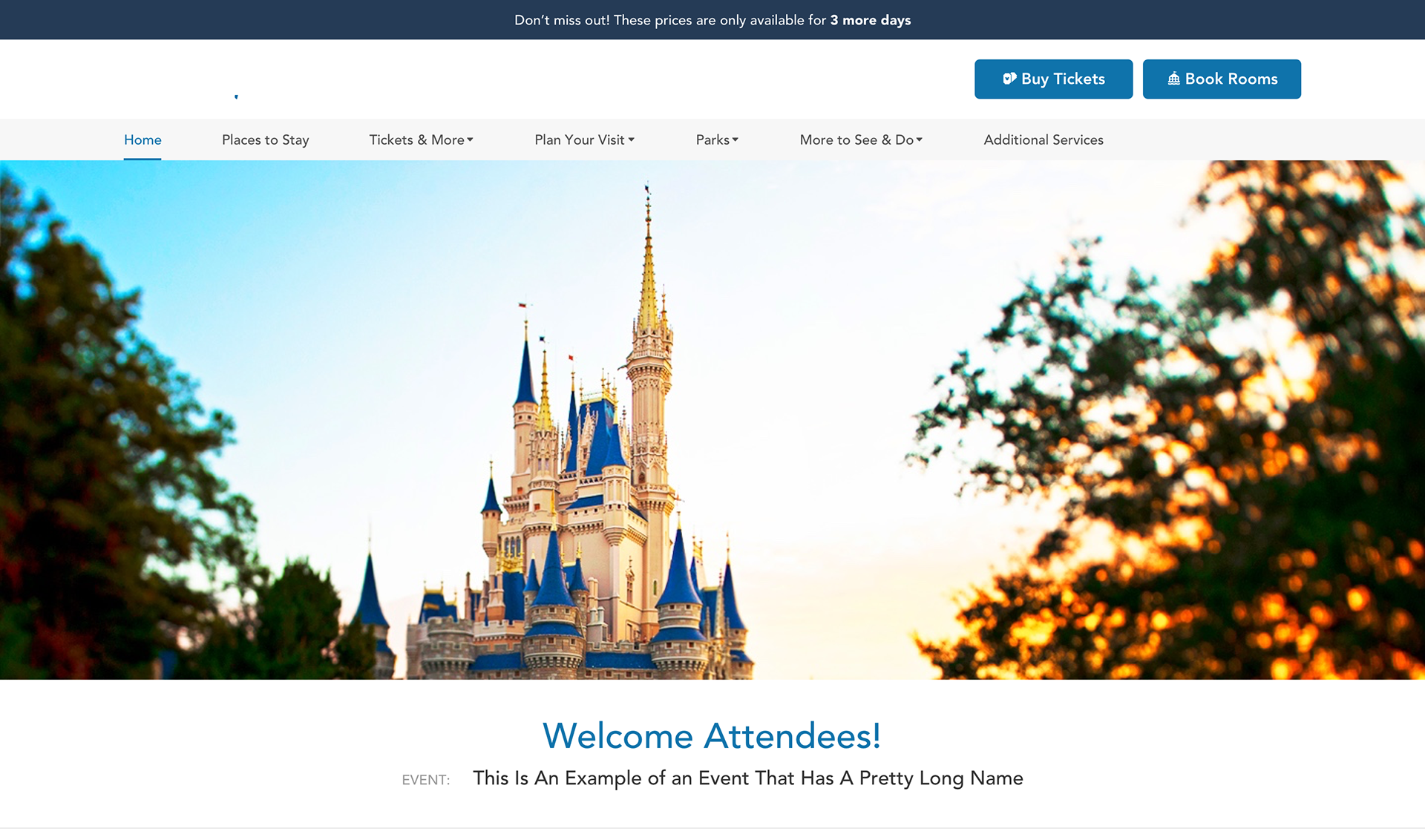Click the long event name text
The width and height of the screenshot is (1425, 840).
[x=748, y=778]
